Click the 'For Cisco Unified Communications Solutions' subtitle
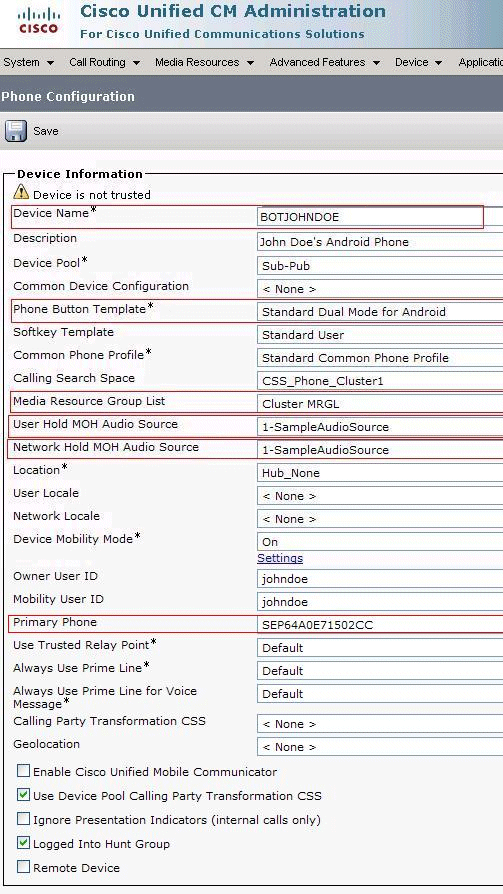The image size is (503, 894). click(x=222, y=34)
